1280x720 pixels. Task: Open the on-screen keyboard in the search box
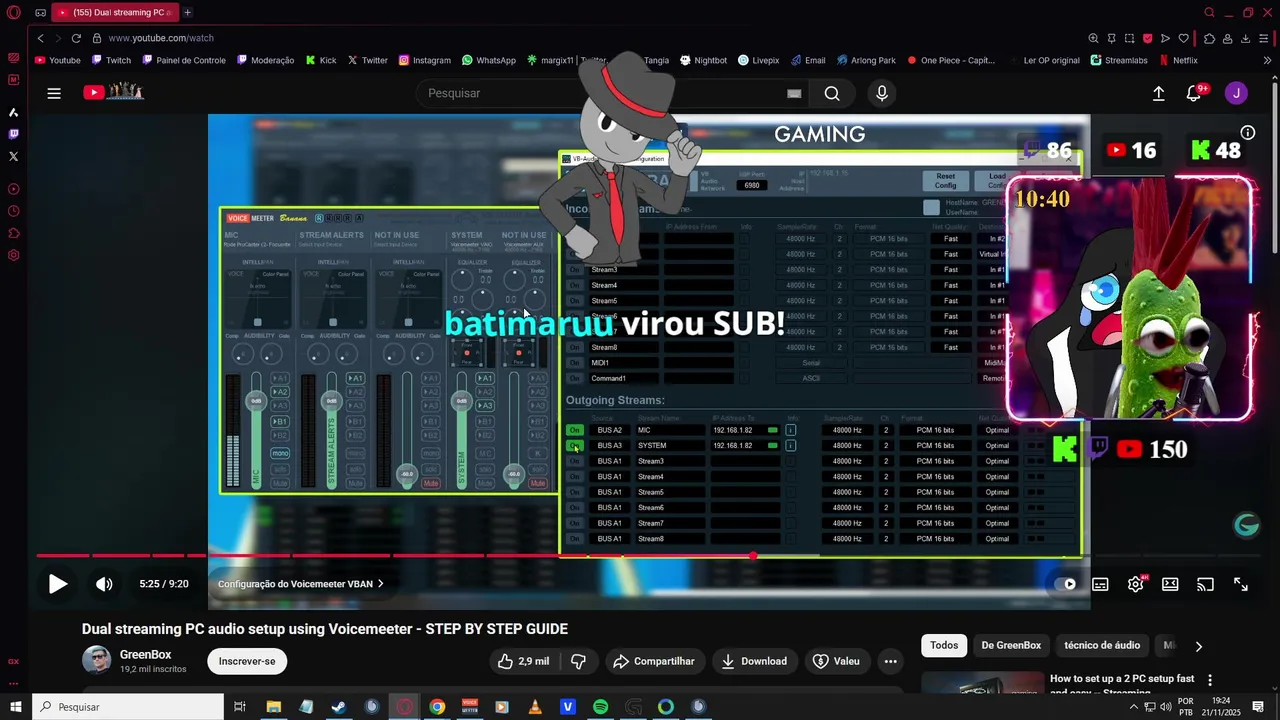point(794,93)
